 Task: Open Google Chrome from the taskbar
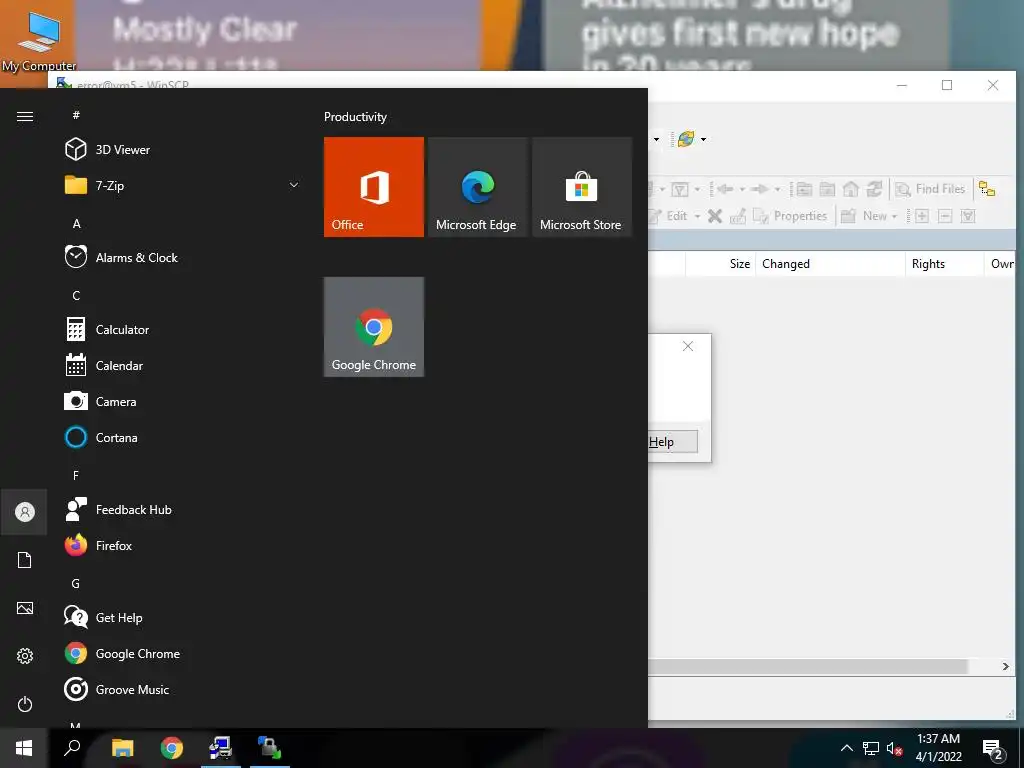pyautogui.click(x=172, y=748)
